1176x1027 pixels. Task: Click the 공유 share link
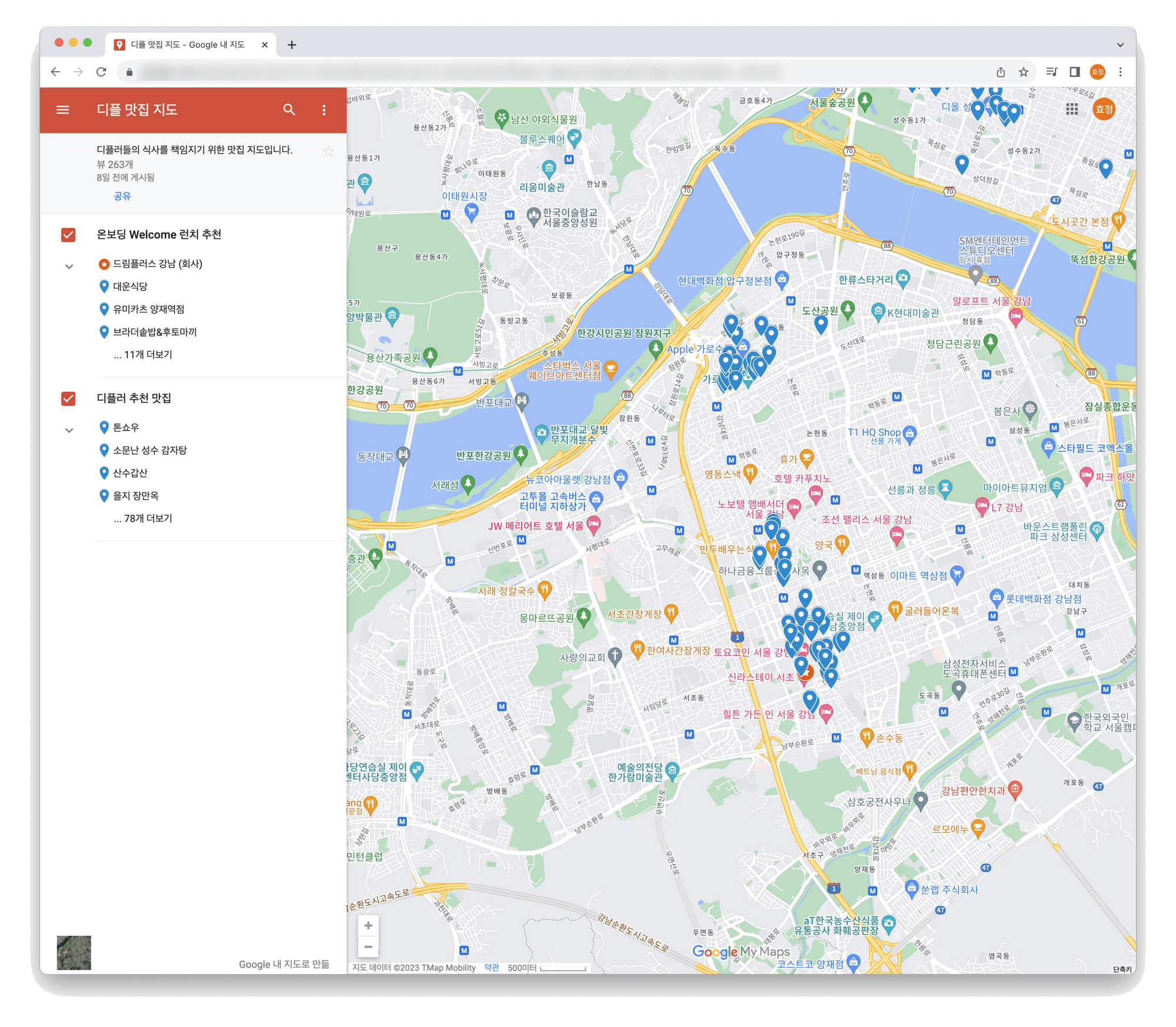coord(122,196)
